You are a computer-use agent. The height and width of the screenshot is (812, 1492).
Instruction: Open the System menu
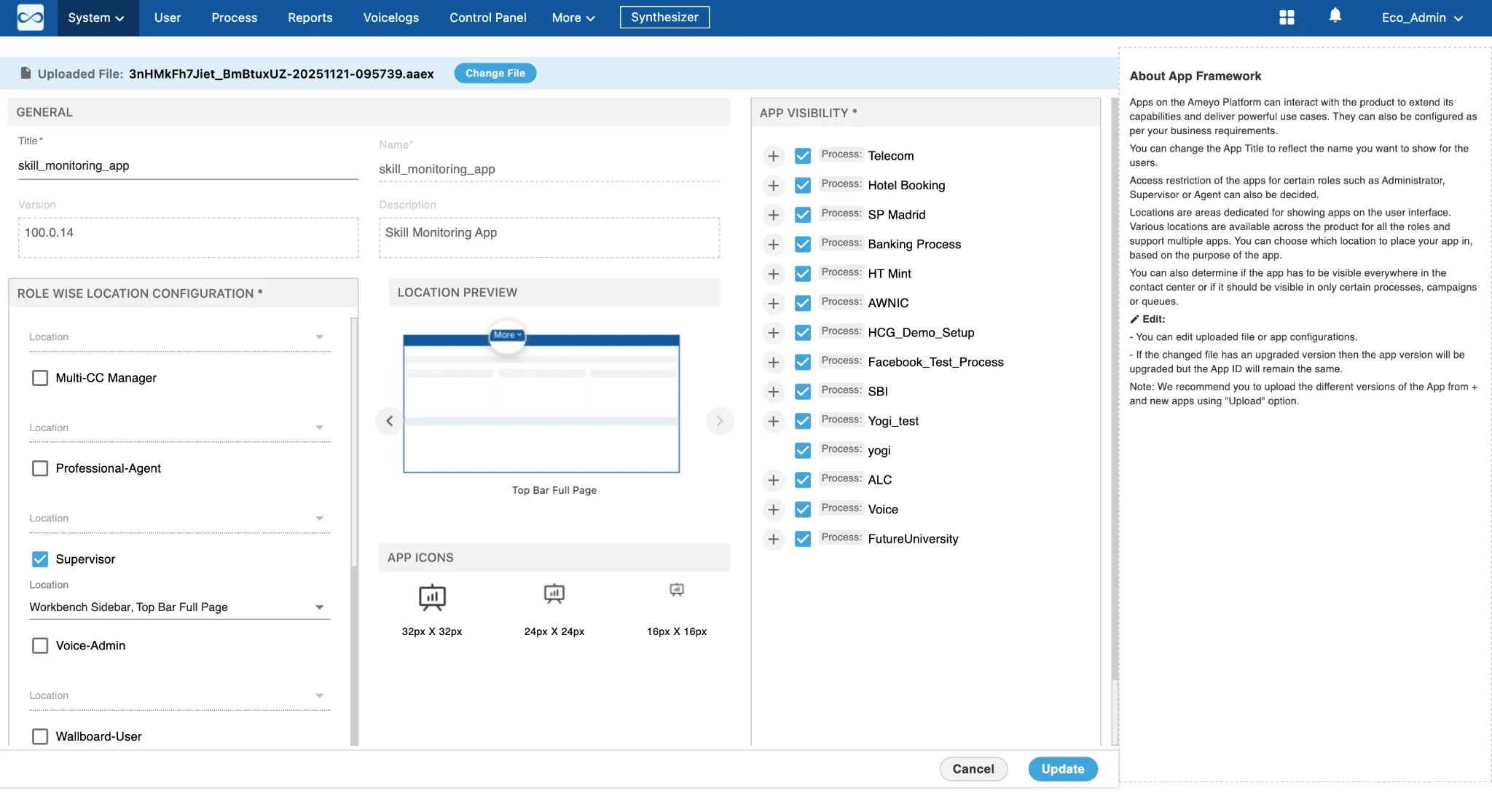coord(96,17)
